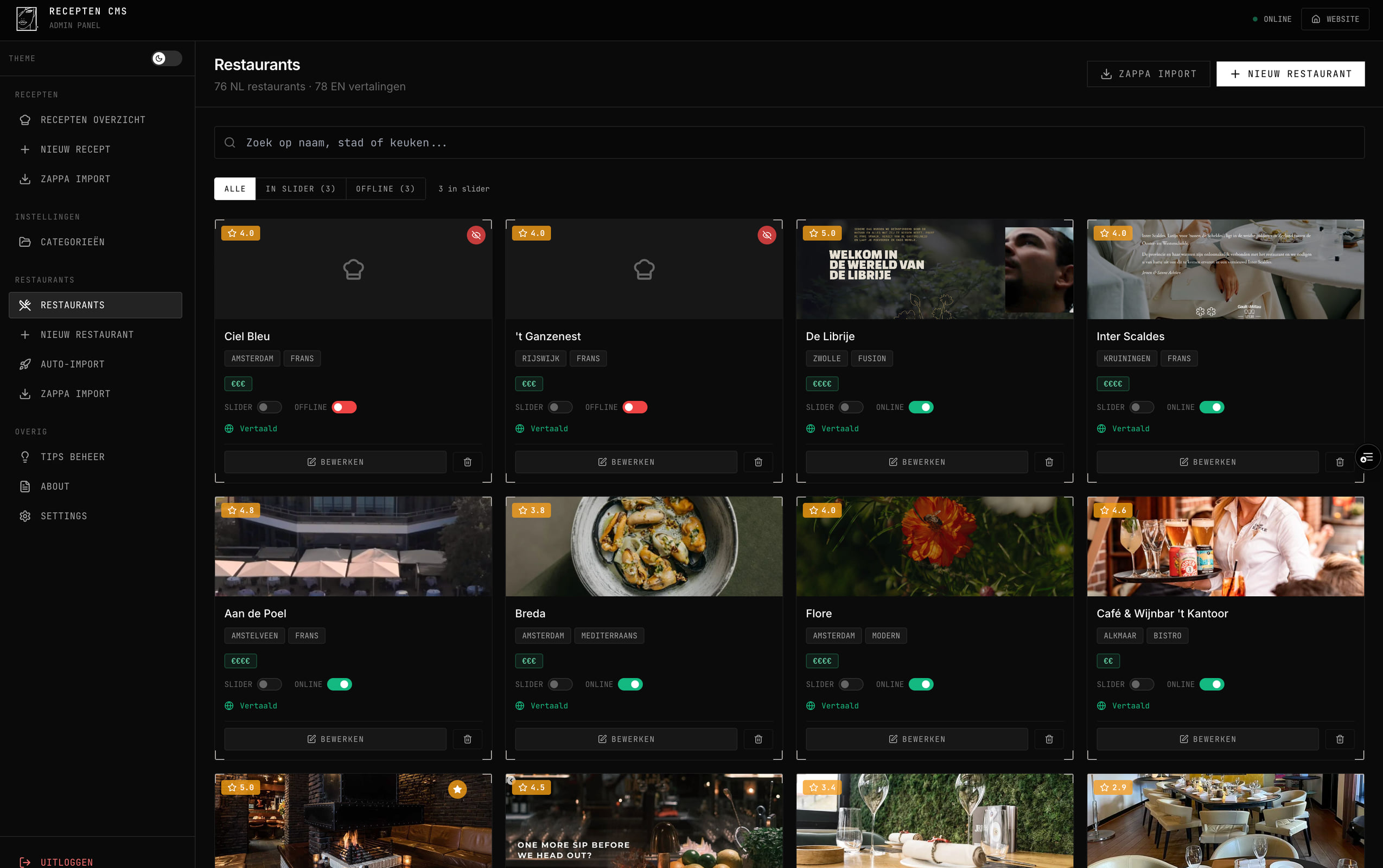The width and height of the screenshot is (1383, 868).
Task: Click the Recepten CMS logo icon
Action: (x=27, y=19)
